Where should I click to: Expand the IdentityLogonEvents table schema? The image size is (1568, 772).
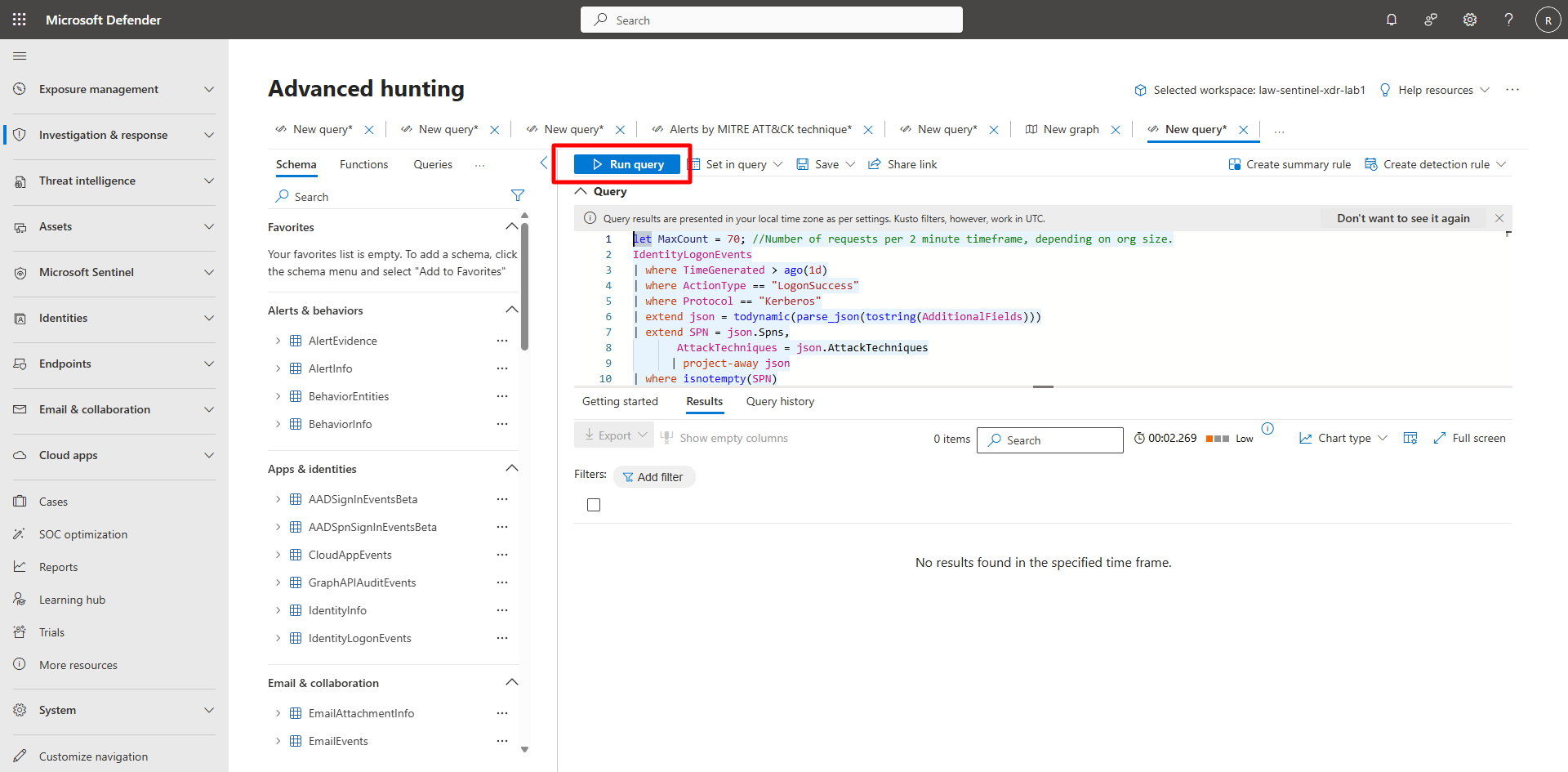tap(278, 638)
